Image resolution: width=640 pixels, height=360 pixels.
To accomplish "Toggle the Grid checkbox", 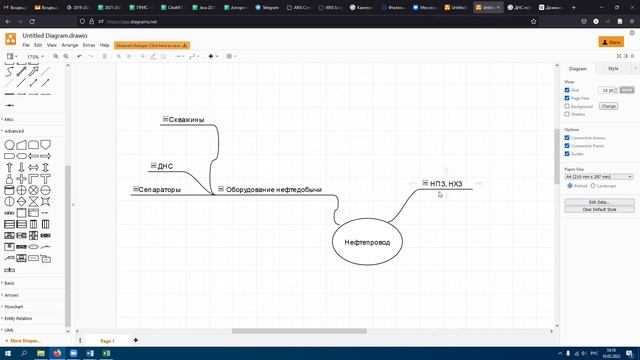I will click(x=567, y=90).
